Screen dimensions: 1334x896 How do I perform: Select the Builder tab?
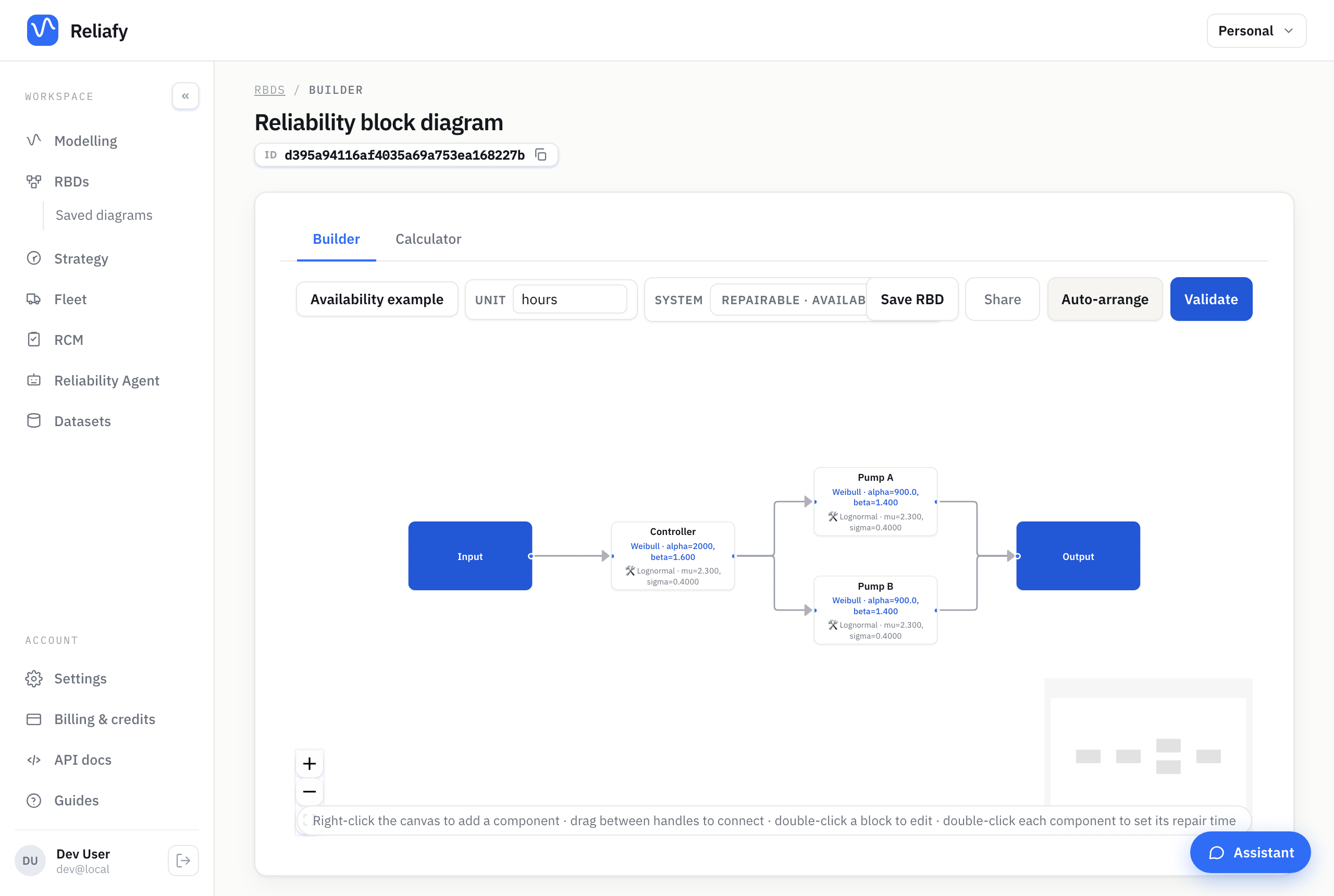click(x=336, y=239)
